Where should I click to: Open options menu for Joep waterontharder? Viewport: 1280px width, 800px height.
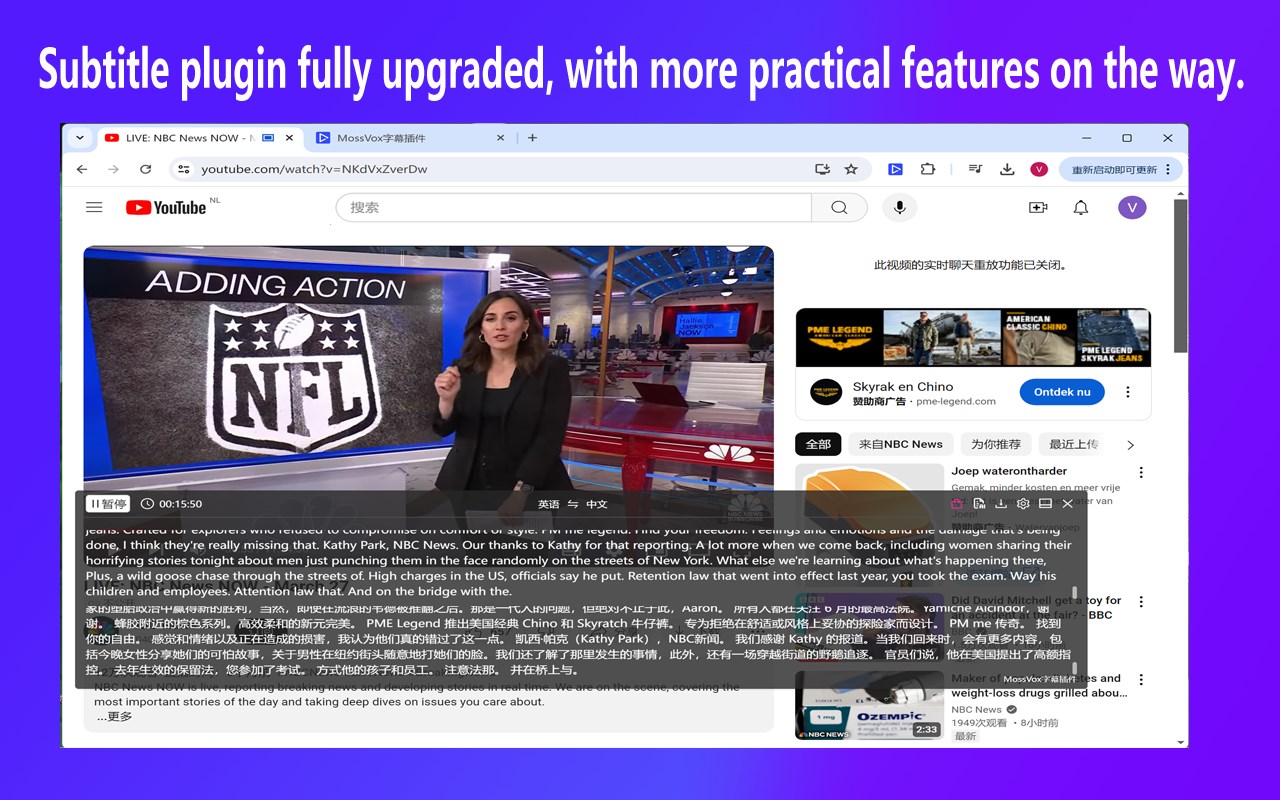point(1141,473)
